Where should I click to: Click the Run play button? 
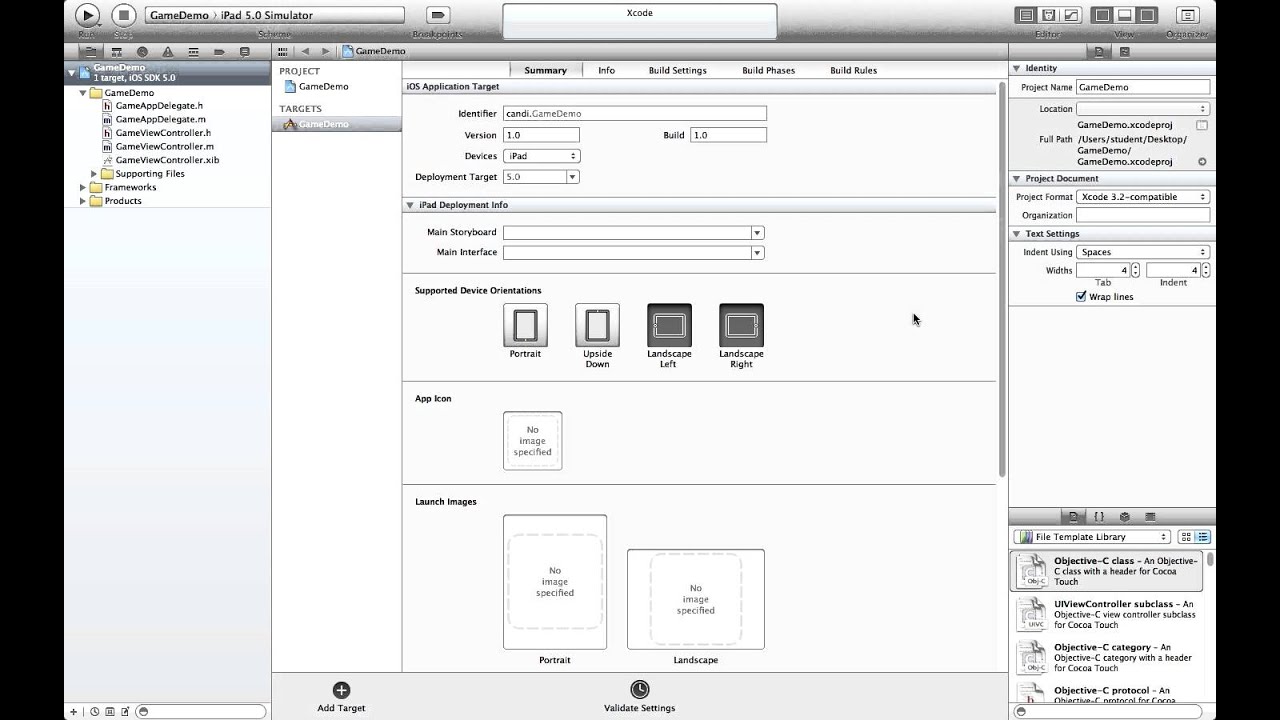[x=88, y=15]
